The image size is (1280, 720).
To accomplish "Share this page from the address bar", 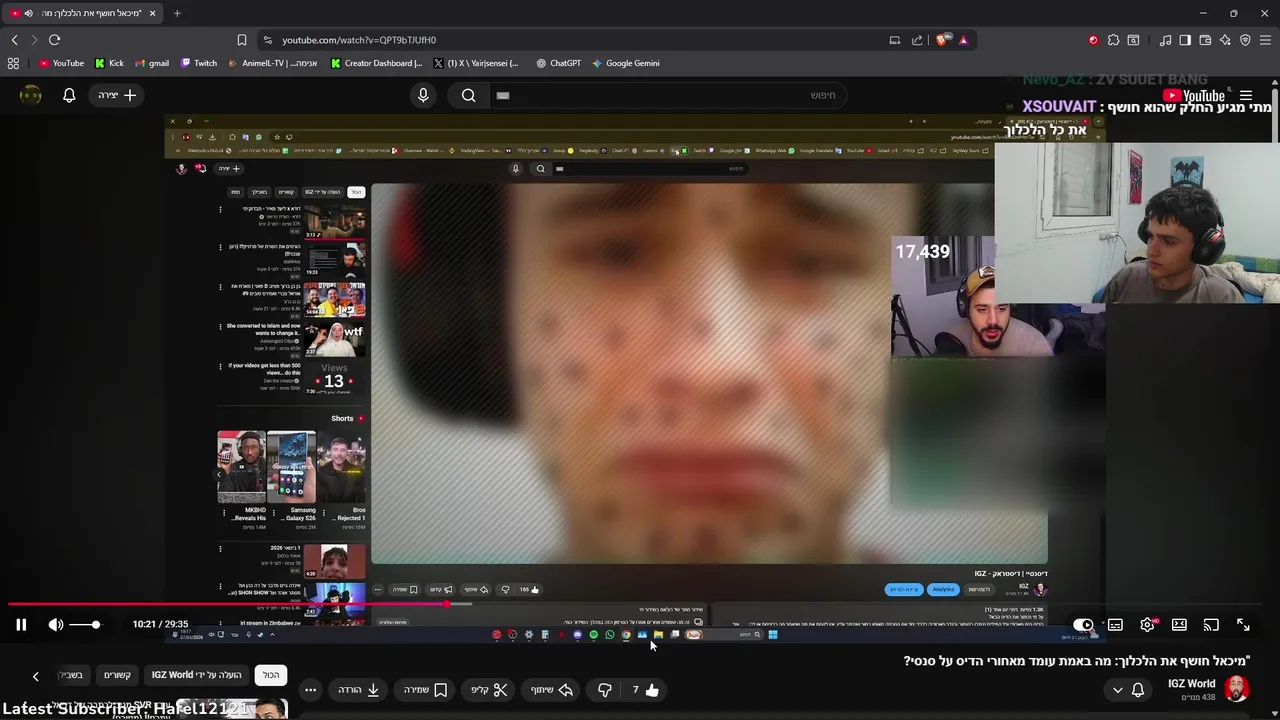I will 917,40.
